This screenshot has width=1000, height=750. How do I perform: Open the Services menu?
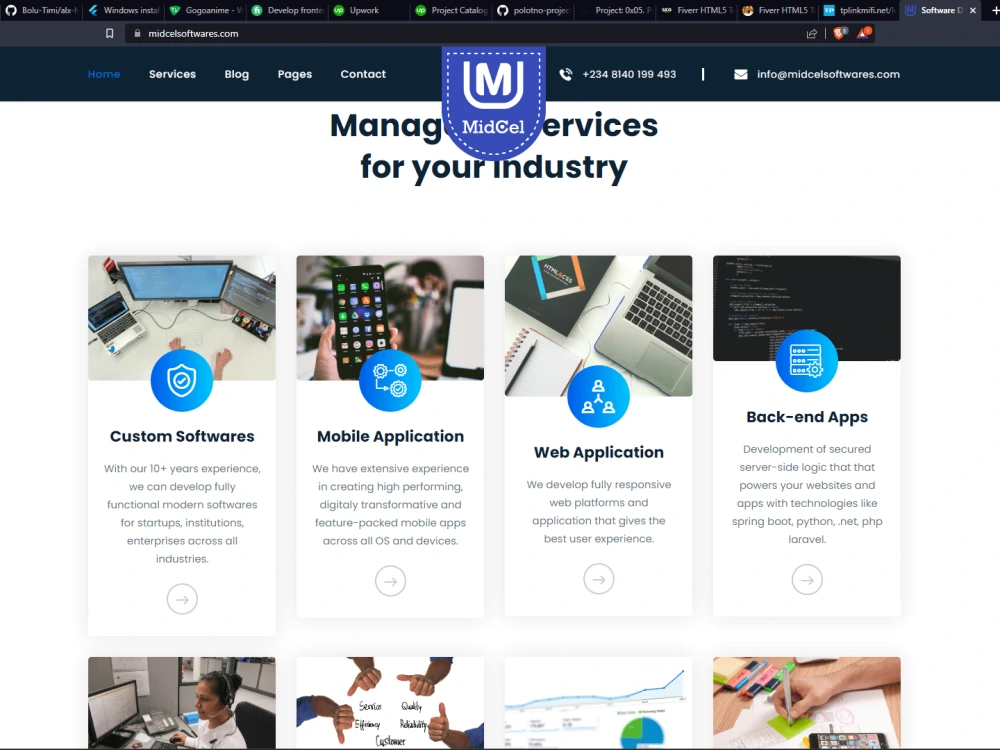pos(172,74)
